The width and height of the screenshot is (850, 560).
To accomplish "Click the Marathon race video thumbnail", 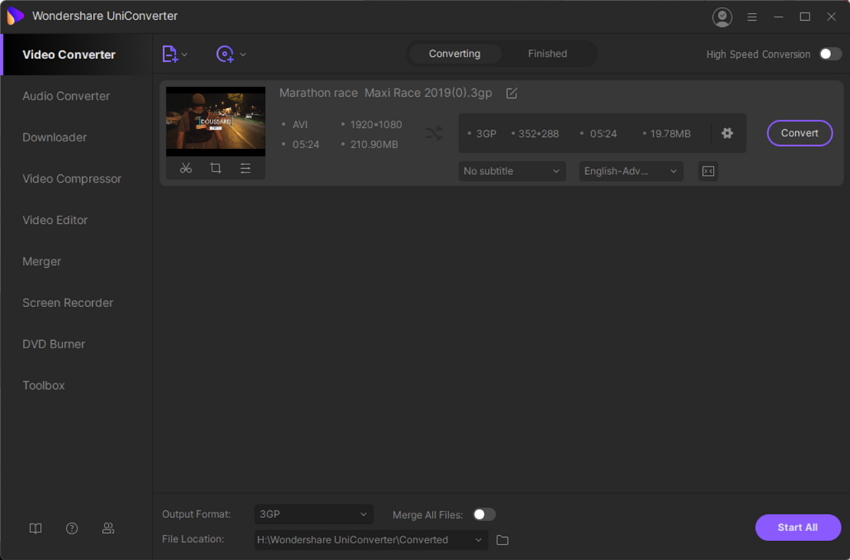I will [216, 121].
